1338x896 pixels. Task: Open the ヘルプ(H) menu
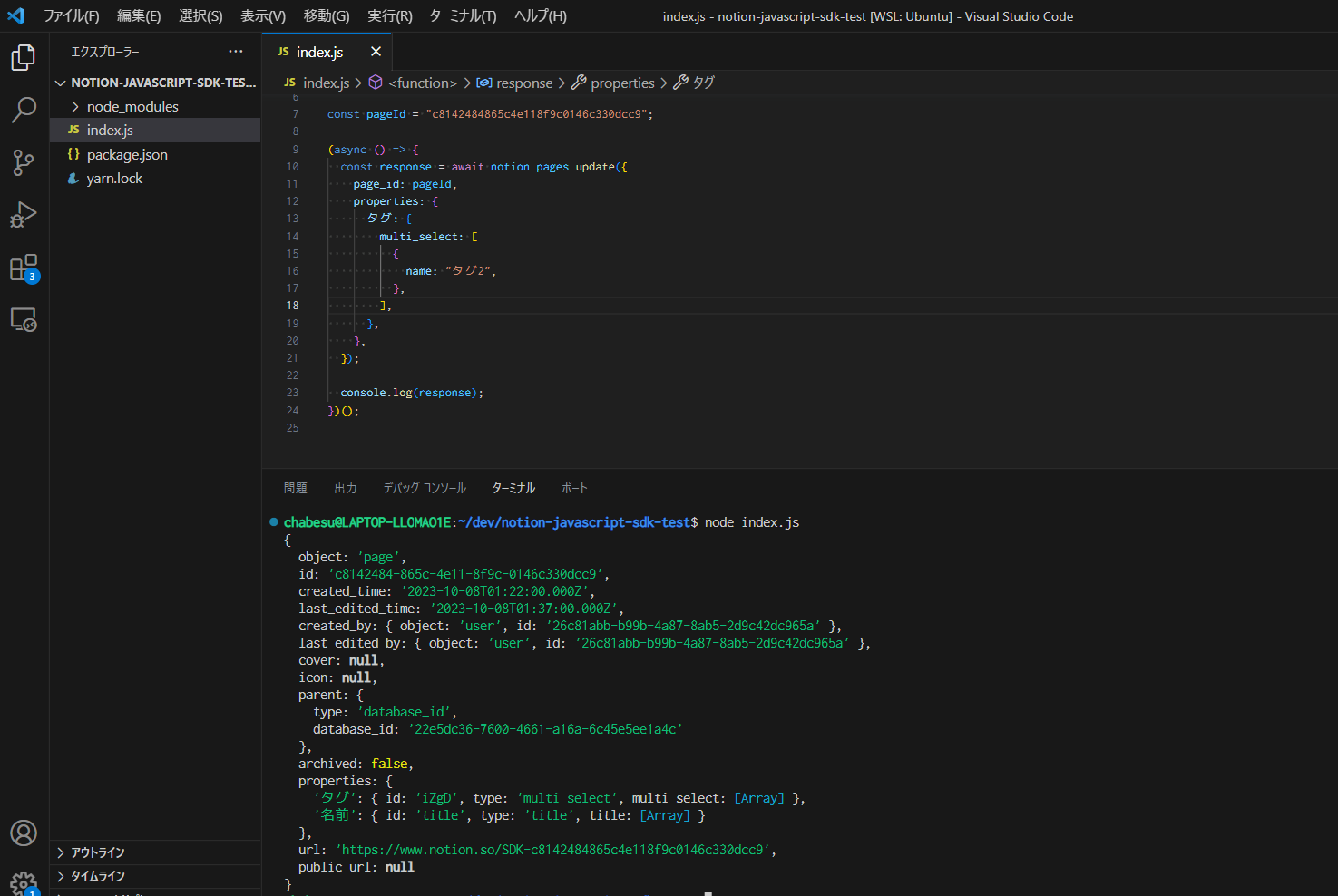coord(541,15)
